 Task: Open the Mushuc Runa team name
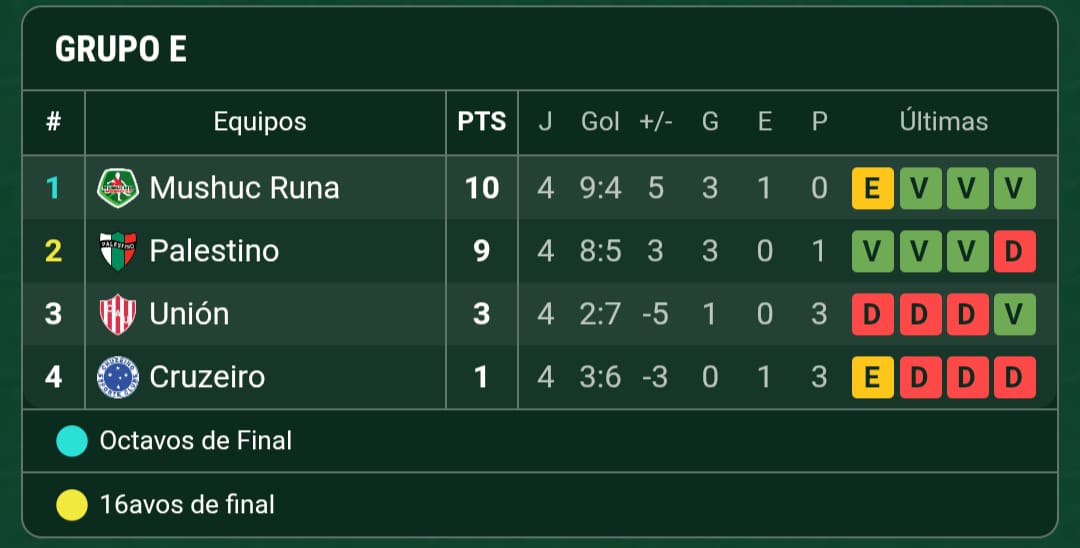point(244,188)
